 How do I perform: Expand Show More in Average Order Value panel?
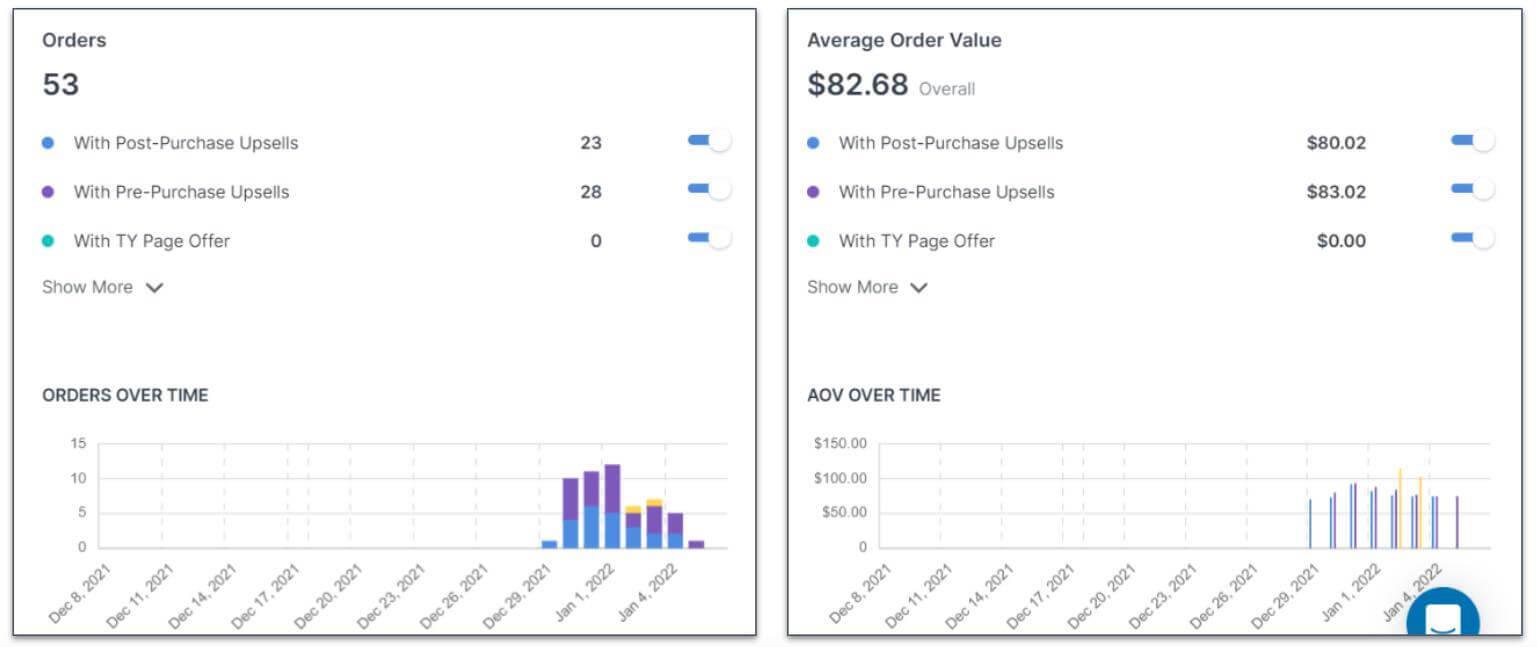(867, 288)
